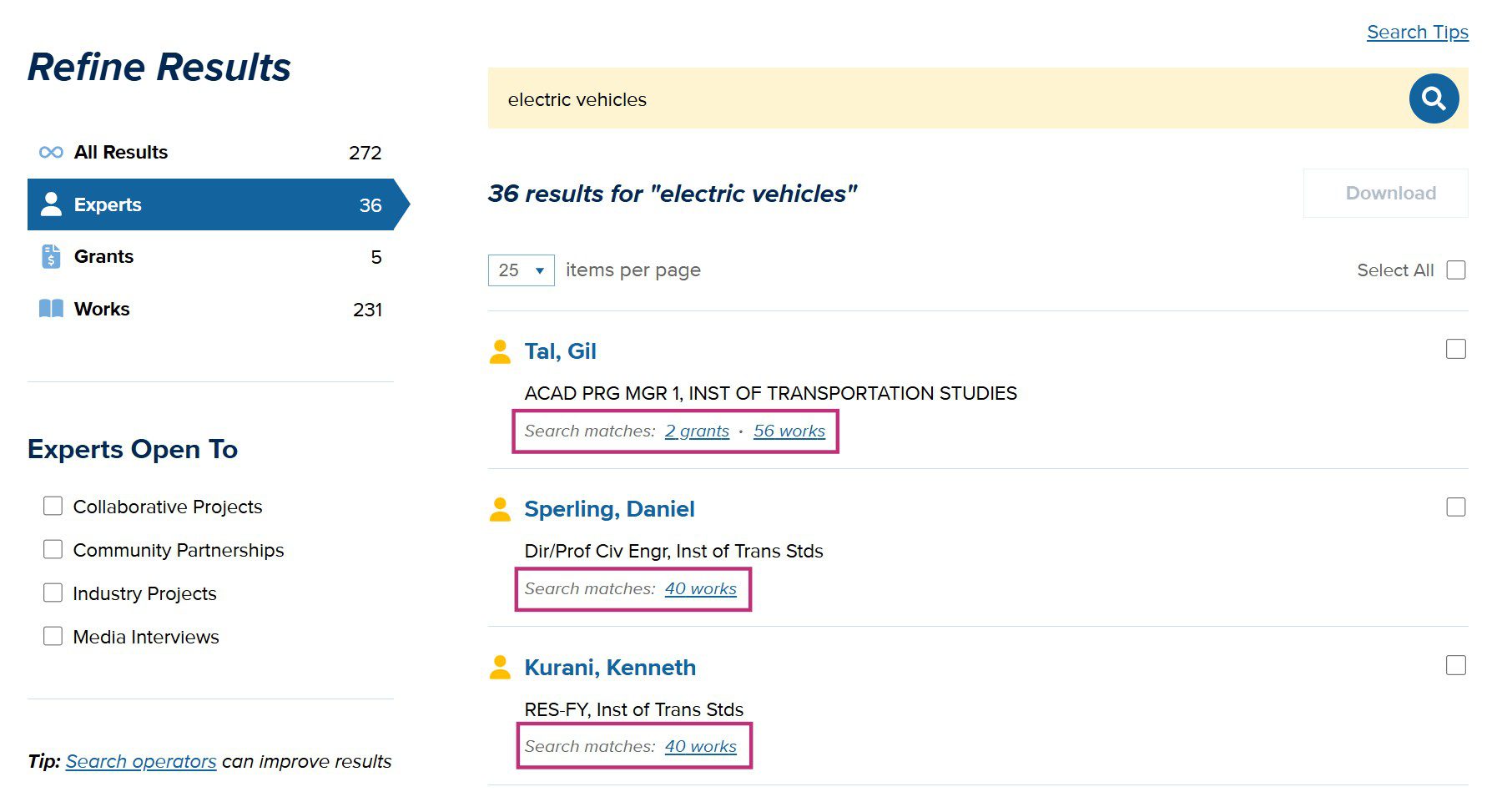The image size is (1512, 797).
Task: Toggle the Industry Projects checkbox
Action: tap(53, 593)
